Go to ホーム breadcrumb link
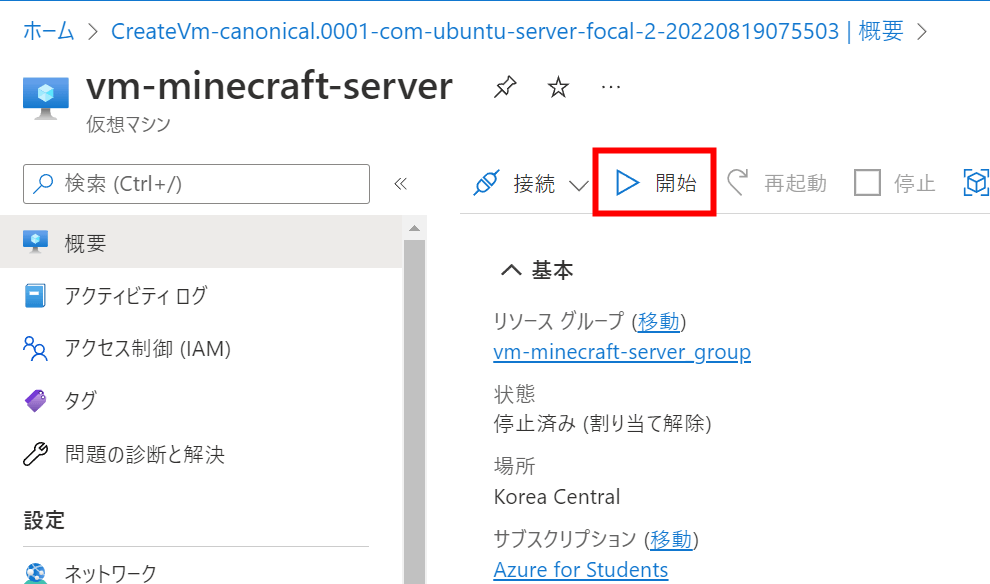 click(49, 31)
